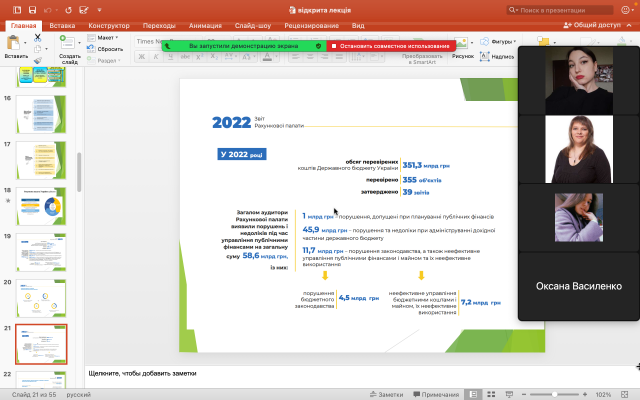
Task: Toggle bold Ж formatting
Action: (x=142, y=57)
